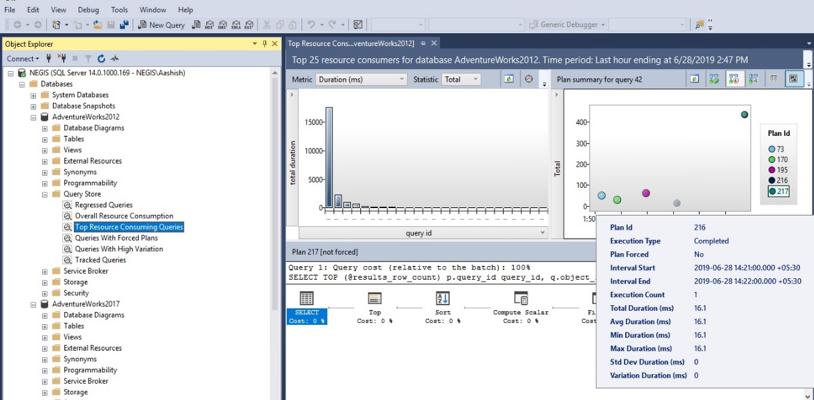The image size is (814, 400).
Task: Expand the System Databases folder
Action: tap(33, 95)
